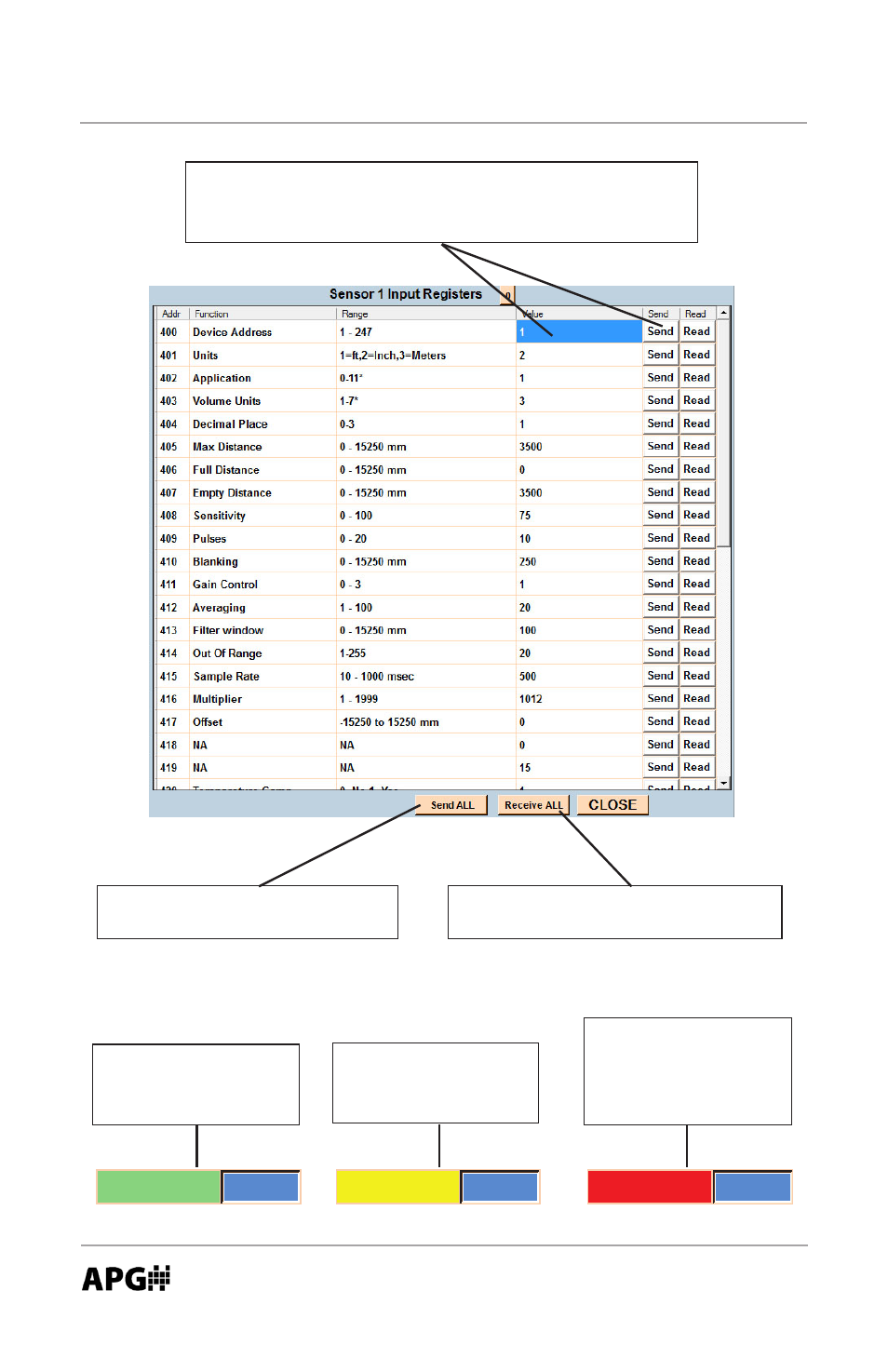Select the highlighted Device Address value field
Viewport: 888px width, 1372px height.
579,331
